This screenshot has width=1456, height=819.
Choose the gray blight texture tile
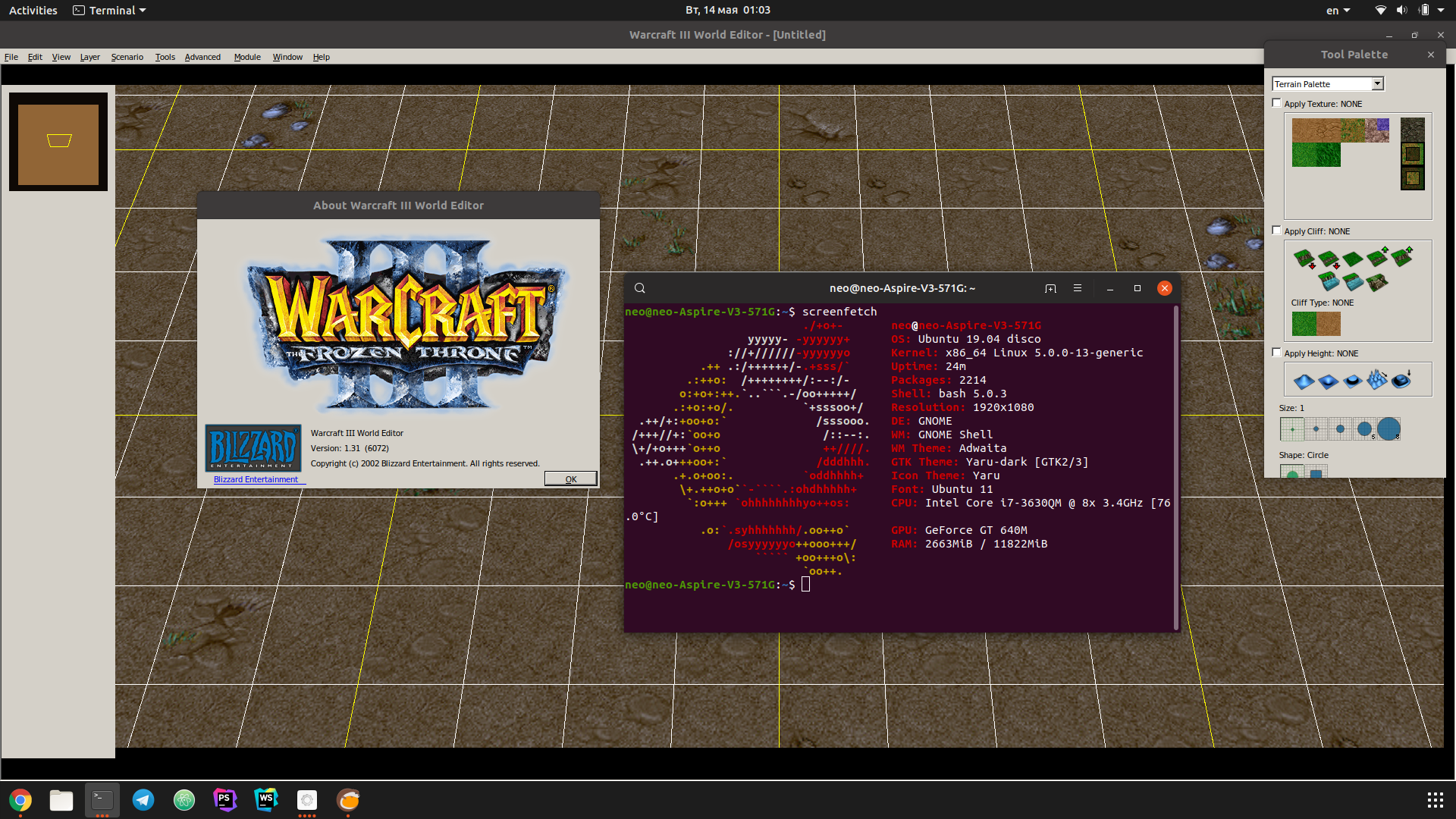(1412, 130)
